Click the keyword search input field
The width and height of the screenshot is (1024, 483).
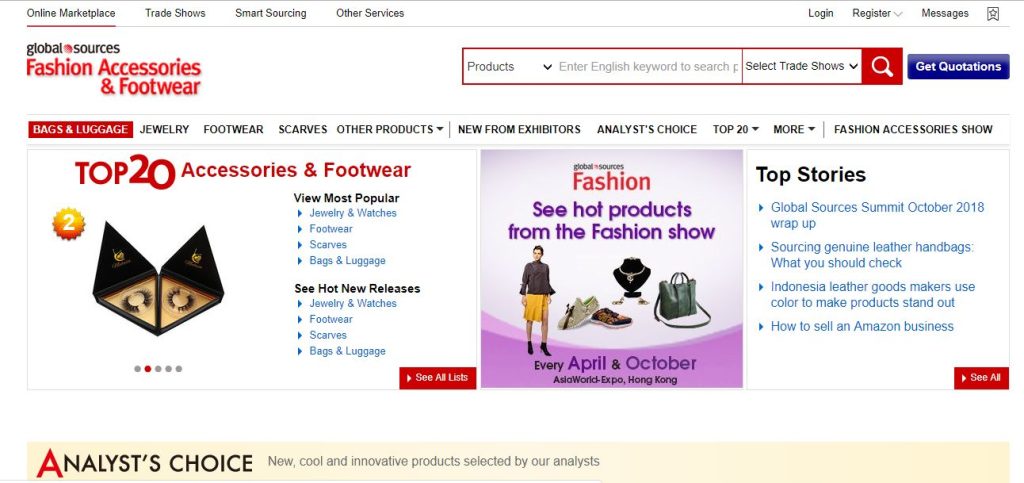pos(648,67)
